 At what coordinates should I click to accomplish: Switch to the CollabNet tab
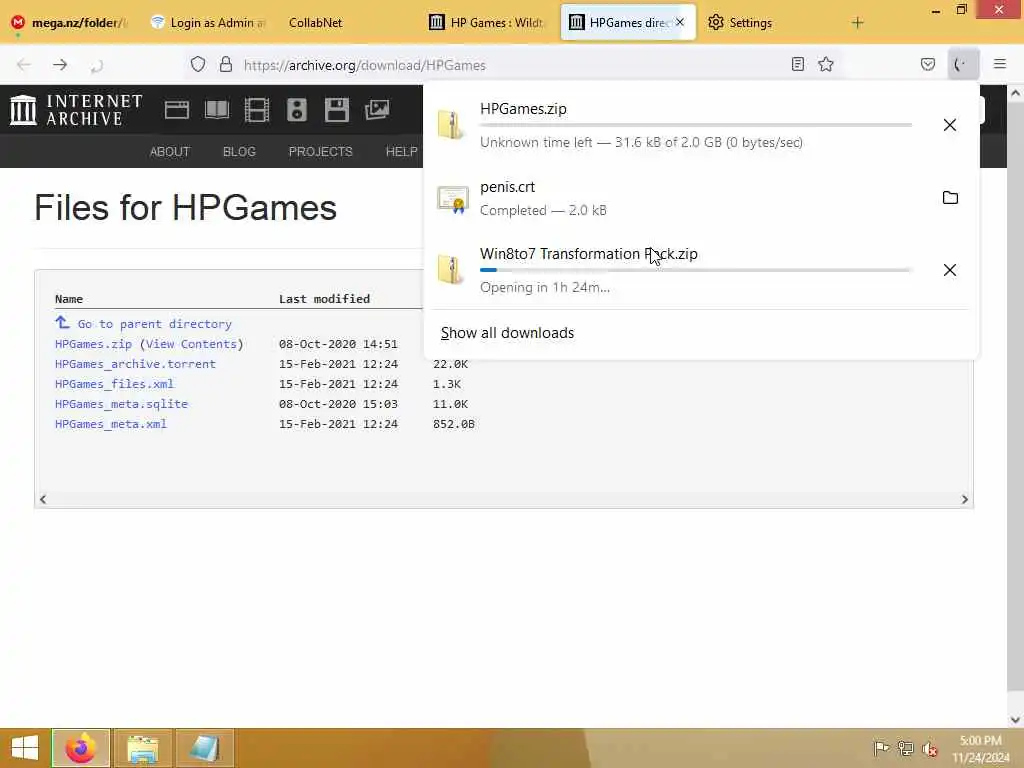[x=315, y=23]
